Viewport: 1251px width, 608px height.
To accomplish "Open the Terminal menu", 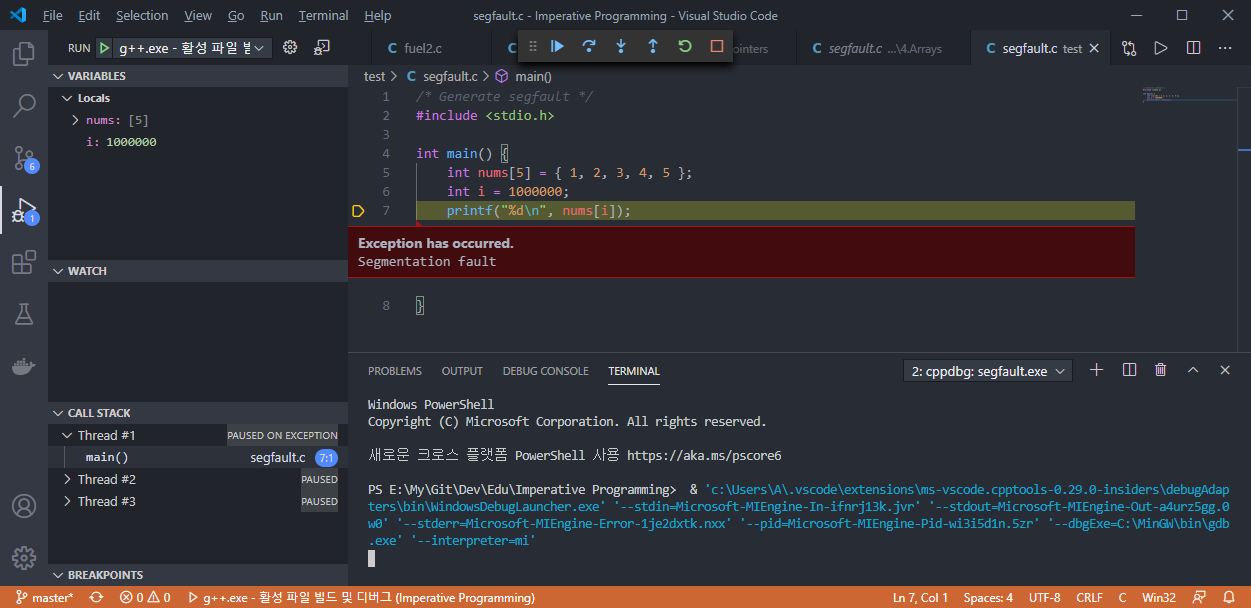I will click(x=322, y=15).
